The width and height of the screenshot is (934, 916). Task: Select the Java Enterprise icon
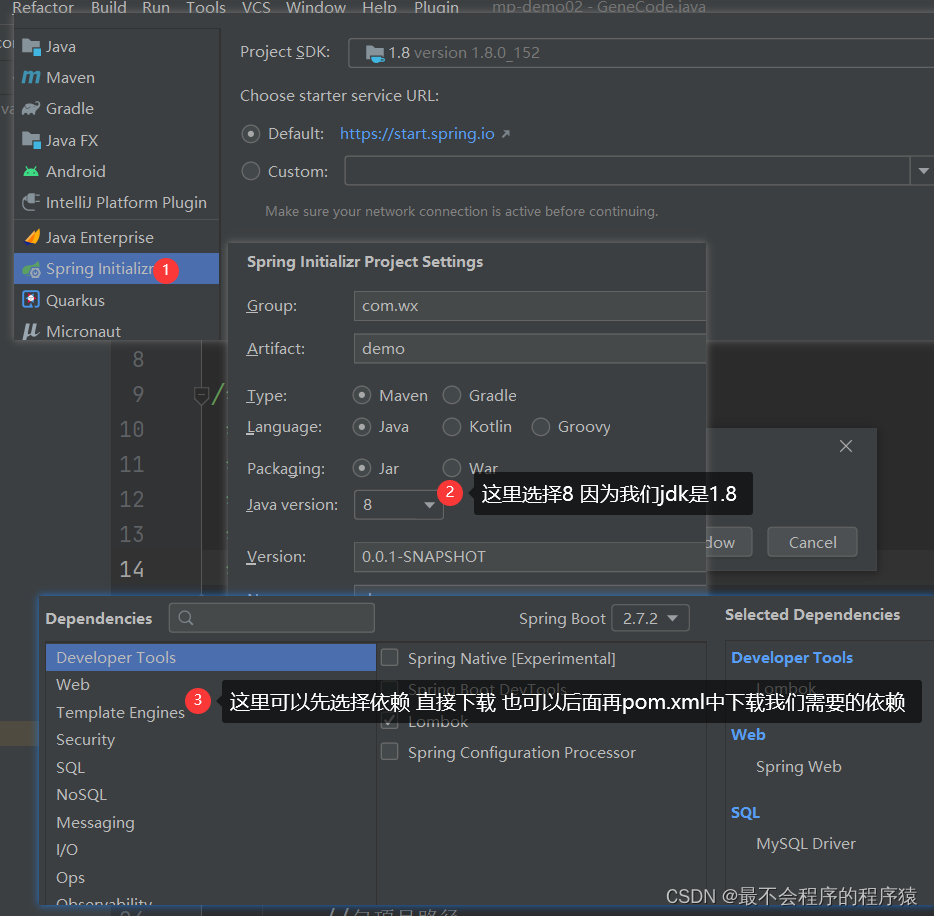32,237
